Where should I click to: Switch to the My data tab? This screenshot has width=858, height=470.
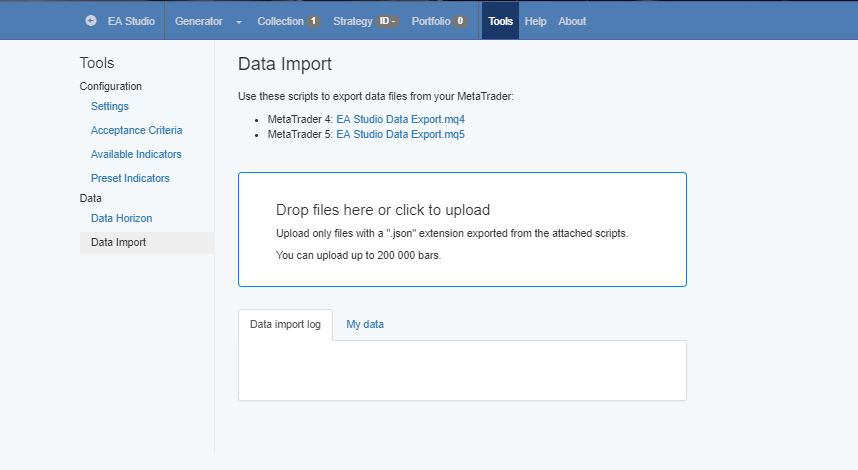click(365, 324)
